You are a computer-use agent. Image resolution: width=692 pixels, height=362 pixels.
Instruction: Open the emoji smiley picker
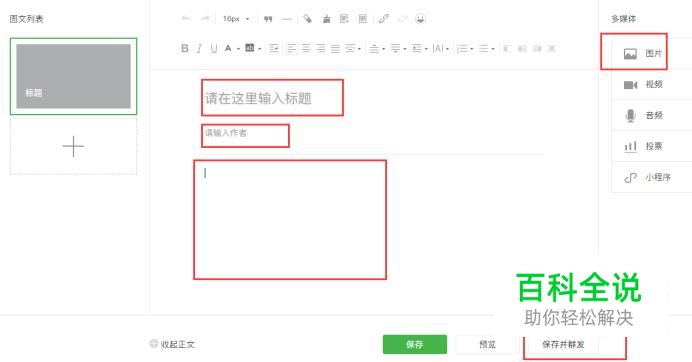(421, 19)
